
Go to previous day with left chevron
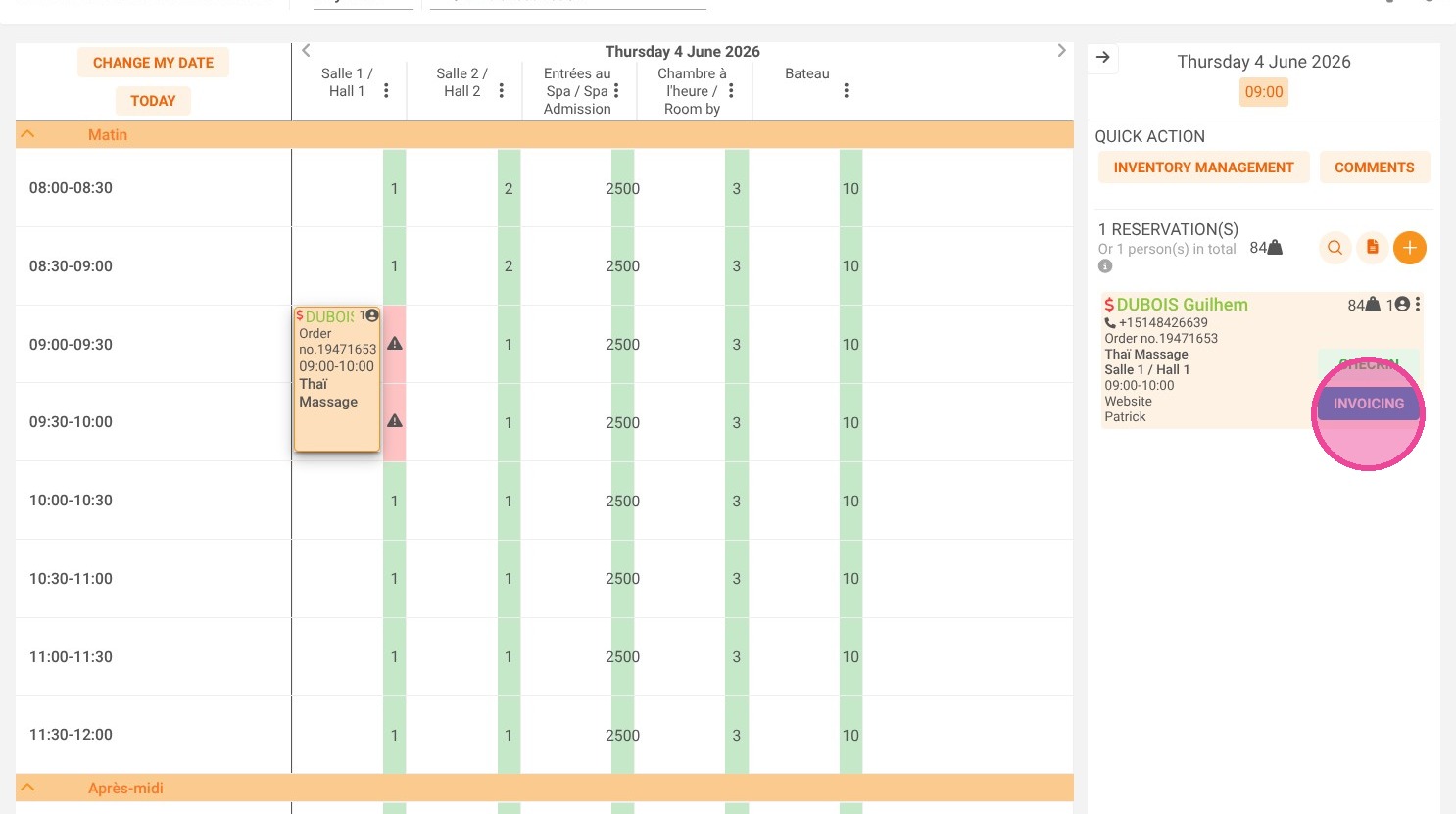coord(306,51)
